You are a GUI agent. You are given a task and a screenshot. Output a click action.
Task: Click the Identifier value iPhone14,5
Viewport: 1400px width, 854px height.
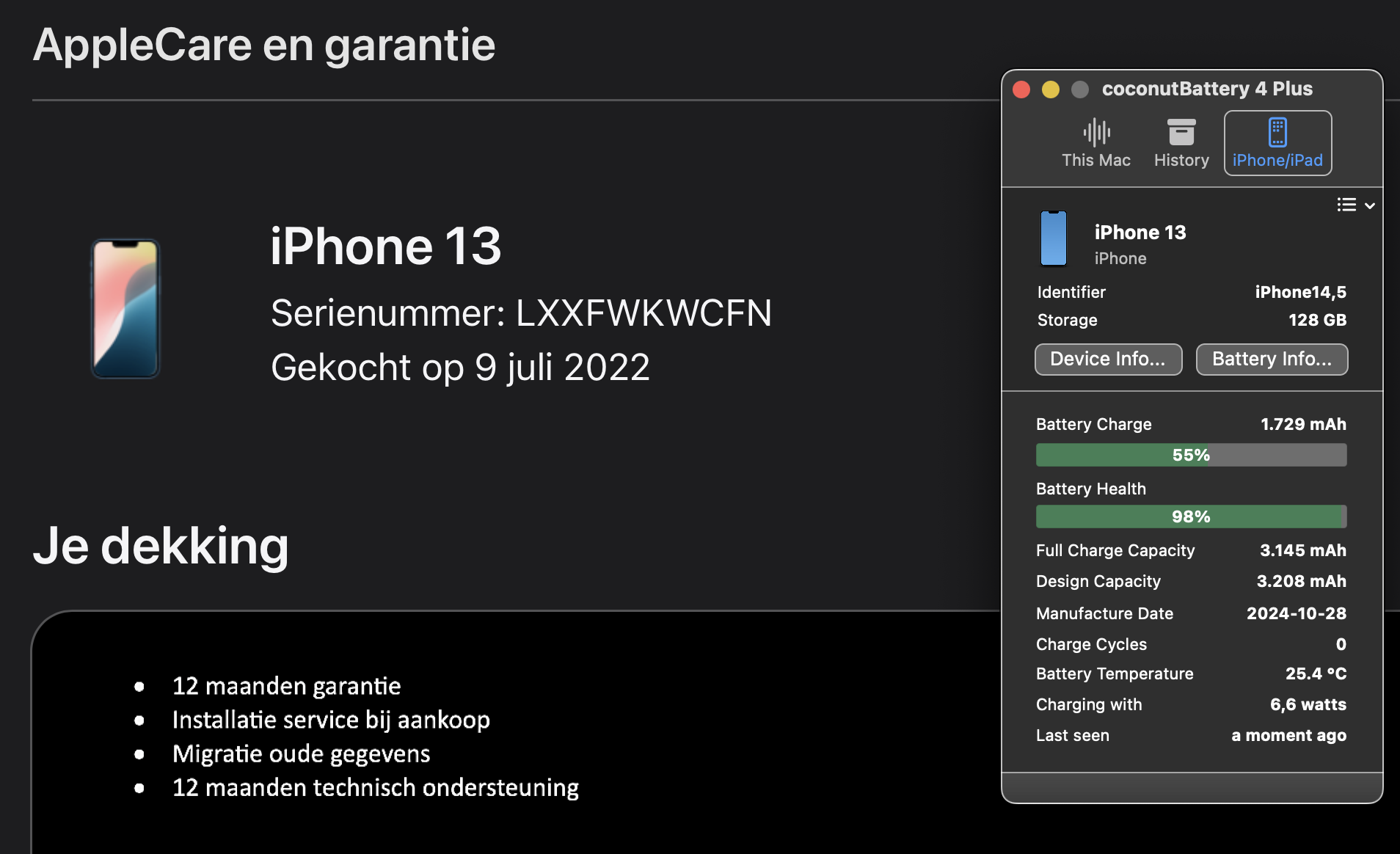pyautogui.click(x=1300, y=292)
